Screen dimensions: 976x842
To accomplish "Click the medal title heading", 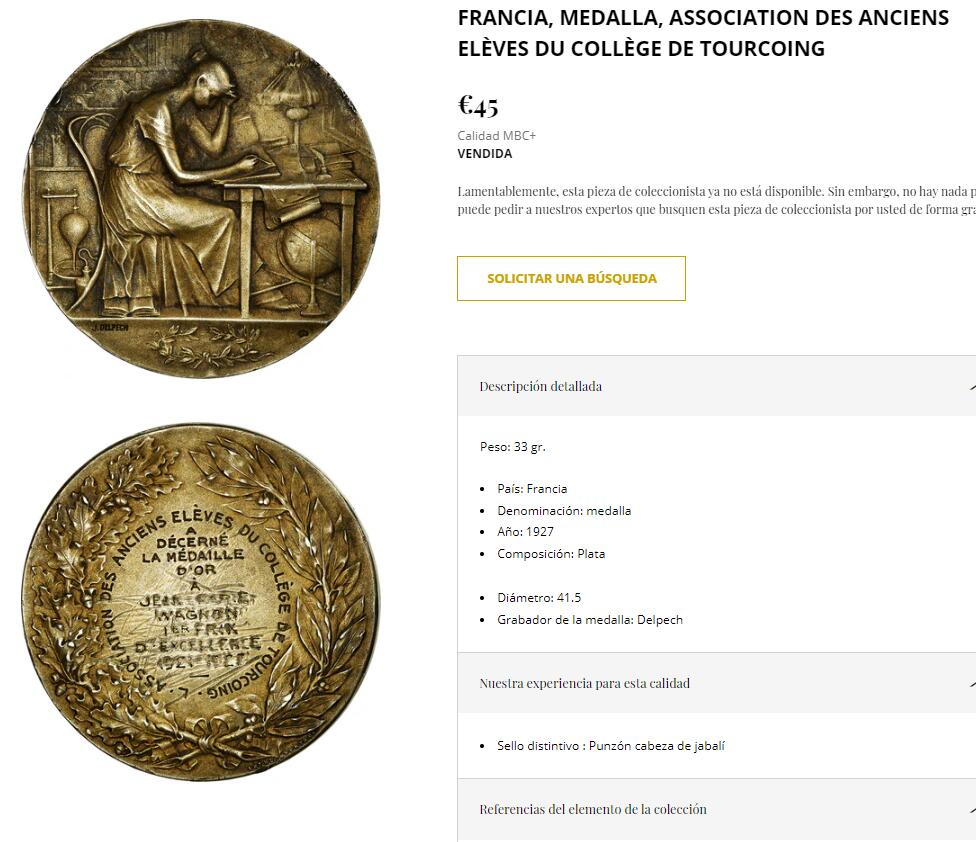I will [x=703, y=32].
